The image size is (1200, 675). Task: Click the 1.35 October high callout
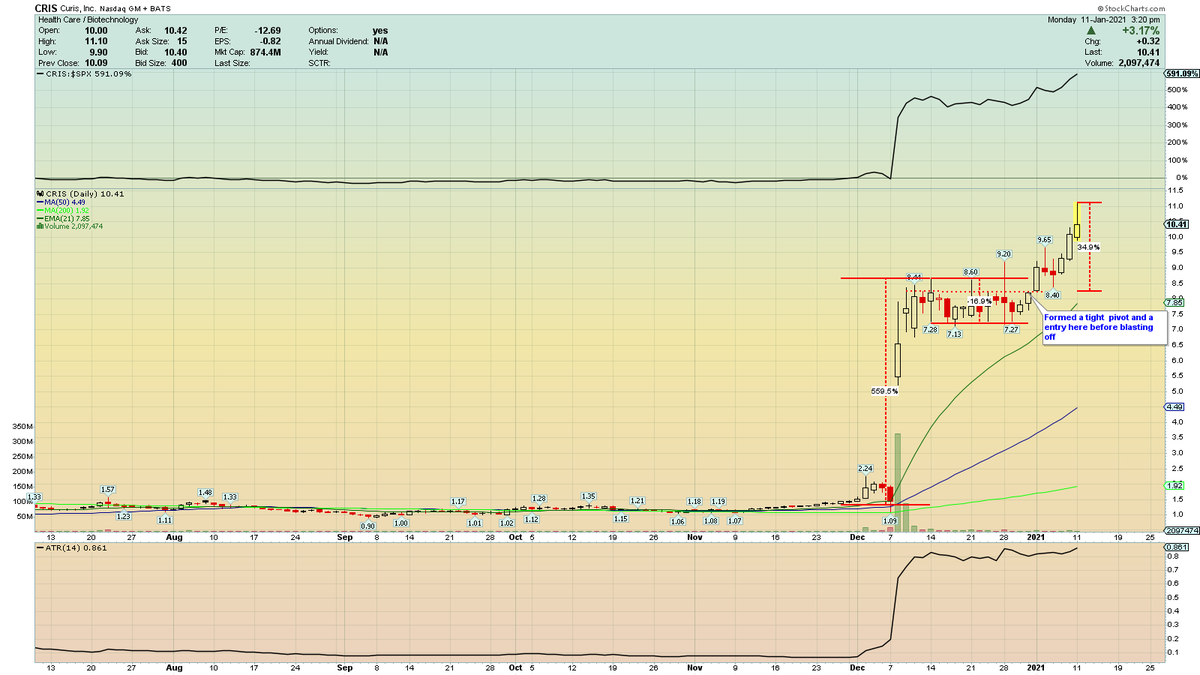(x=589, y=496)
